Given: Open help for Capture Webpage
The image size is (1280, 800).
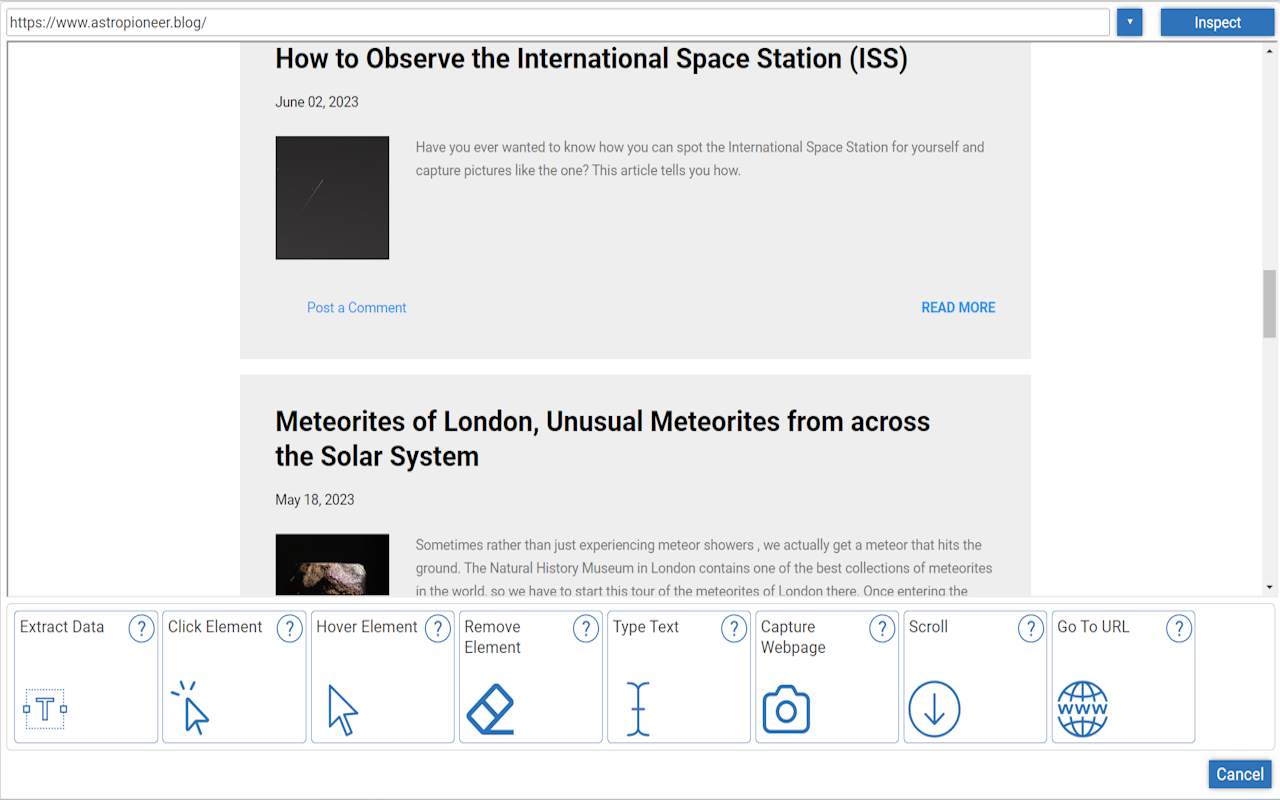Looking at the screenshot, I should click(x=882, y=628).
